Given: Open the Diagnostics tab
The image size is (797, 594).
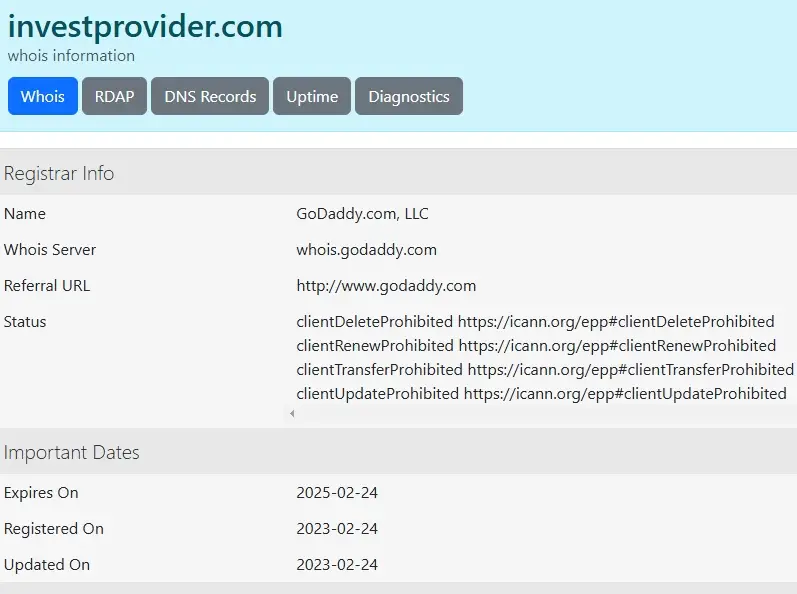Looking at the screenshot, I should [408, 96].
